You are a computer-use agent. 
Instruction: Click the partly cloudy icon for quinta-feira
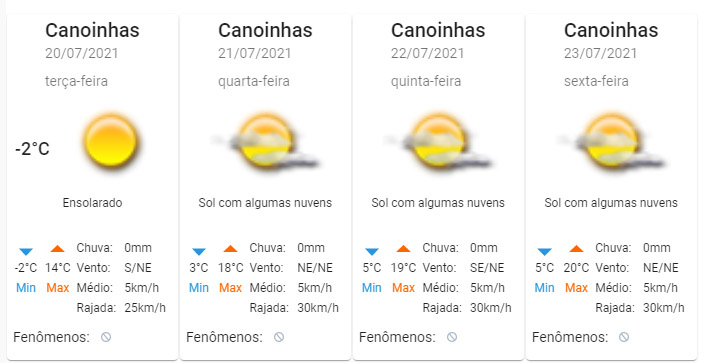point(438,142)
